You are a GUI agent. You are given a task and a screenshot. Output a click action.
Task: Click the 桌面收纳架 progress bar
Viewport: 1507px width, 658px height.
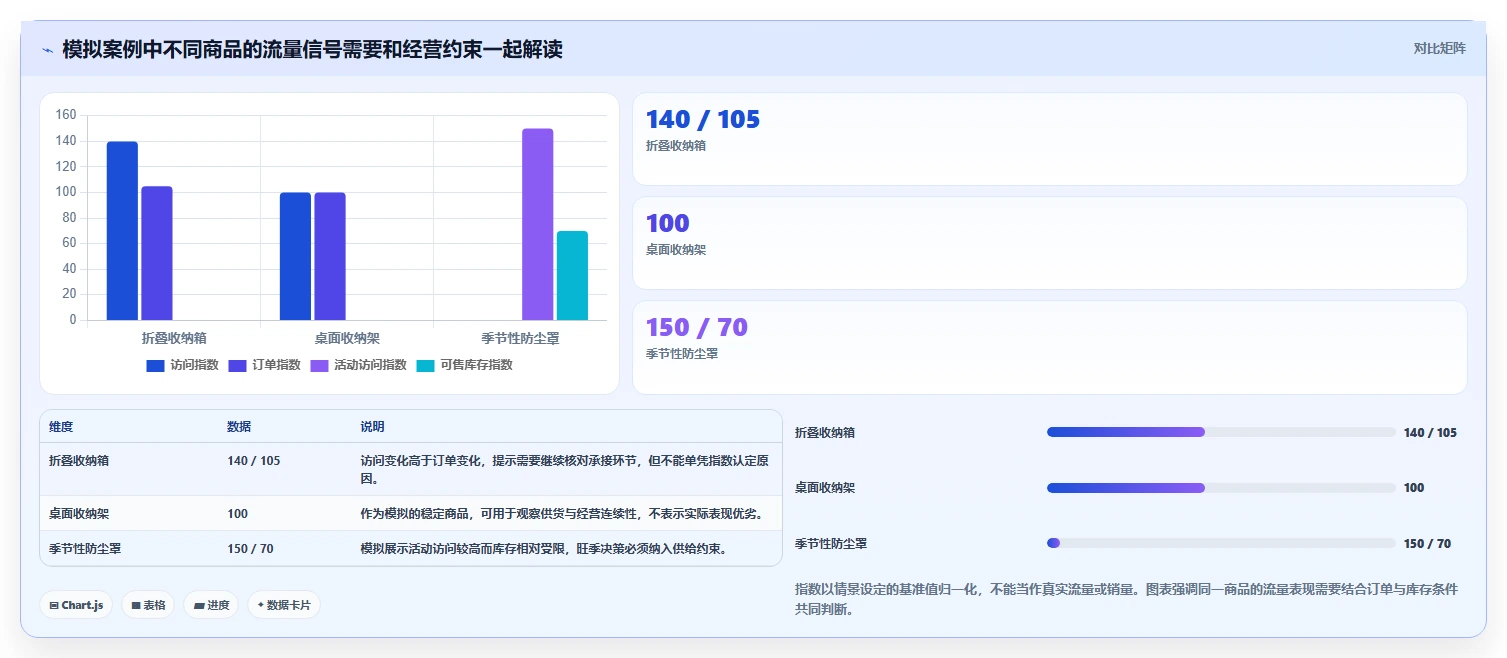coord(1221,488)
